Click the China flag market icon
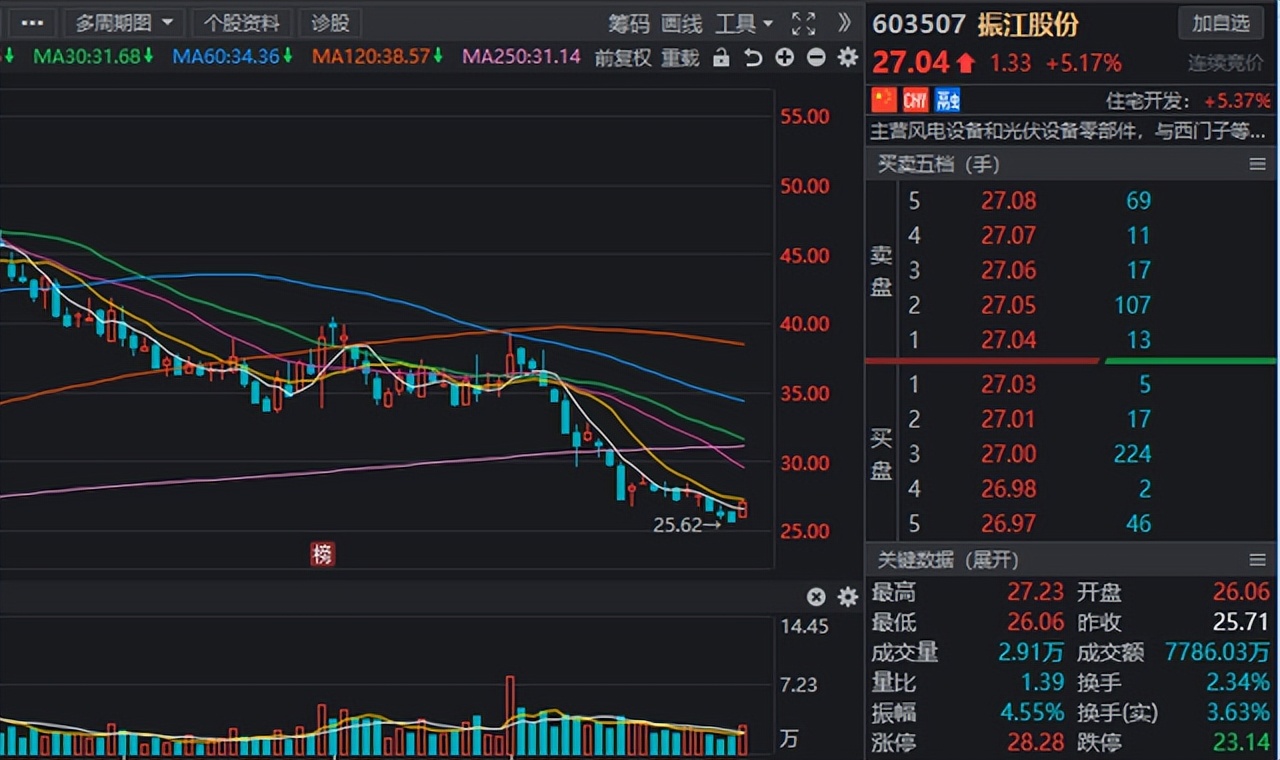Screen dimensions: 1280x760 884,100
